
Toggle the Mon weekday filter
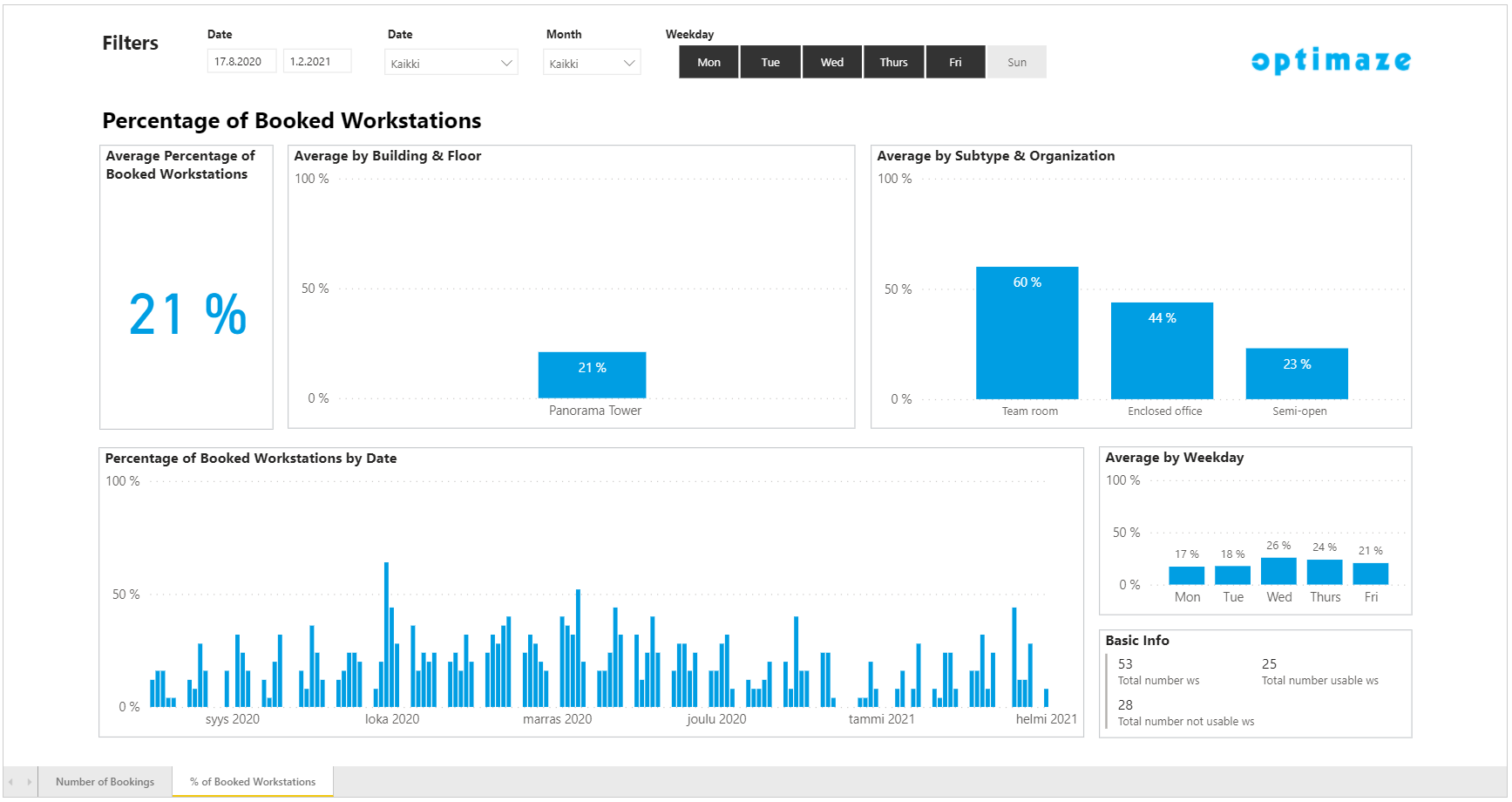[x=709, y=63]
